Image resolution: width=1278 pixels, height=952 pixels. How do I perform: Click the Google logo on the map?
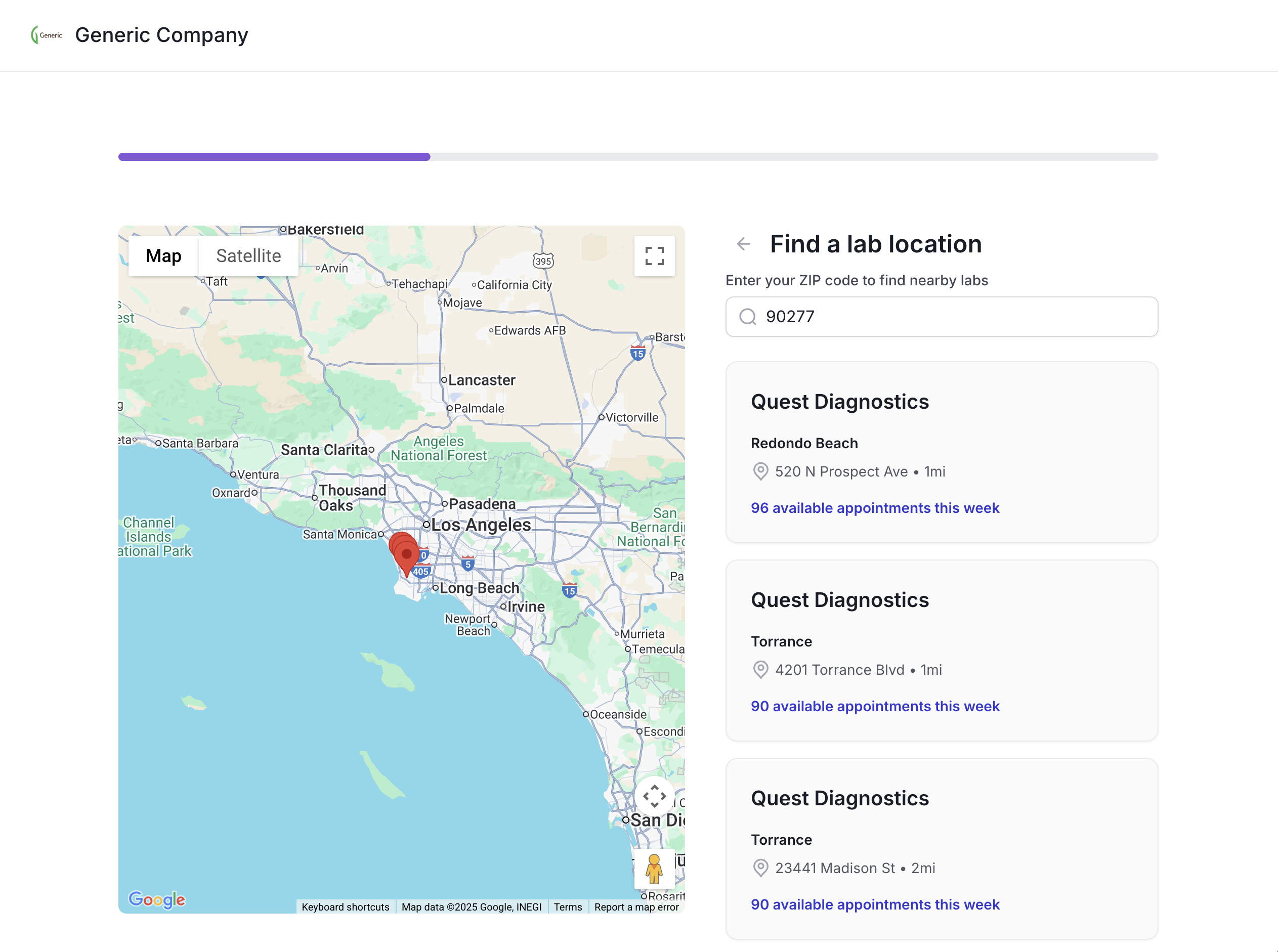click(157, 899)
